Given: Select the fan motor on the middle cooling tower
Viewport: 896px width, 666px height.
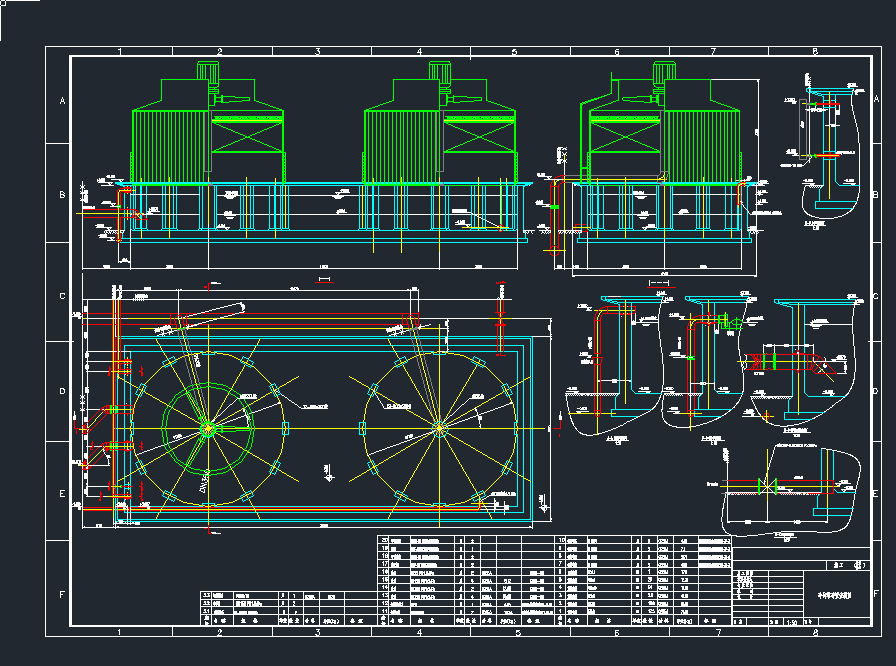Looking at the screenshot, I should [x=441, y=71].
